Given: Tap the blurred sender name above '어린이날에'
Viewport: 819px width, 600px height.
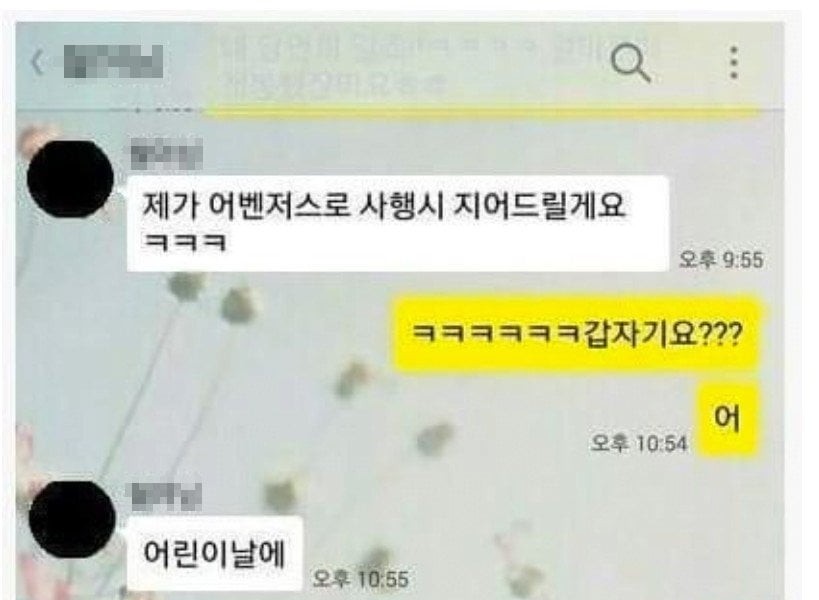Looking at the screenshot, I should coord(166,496).
